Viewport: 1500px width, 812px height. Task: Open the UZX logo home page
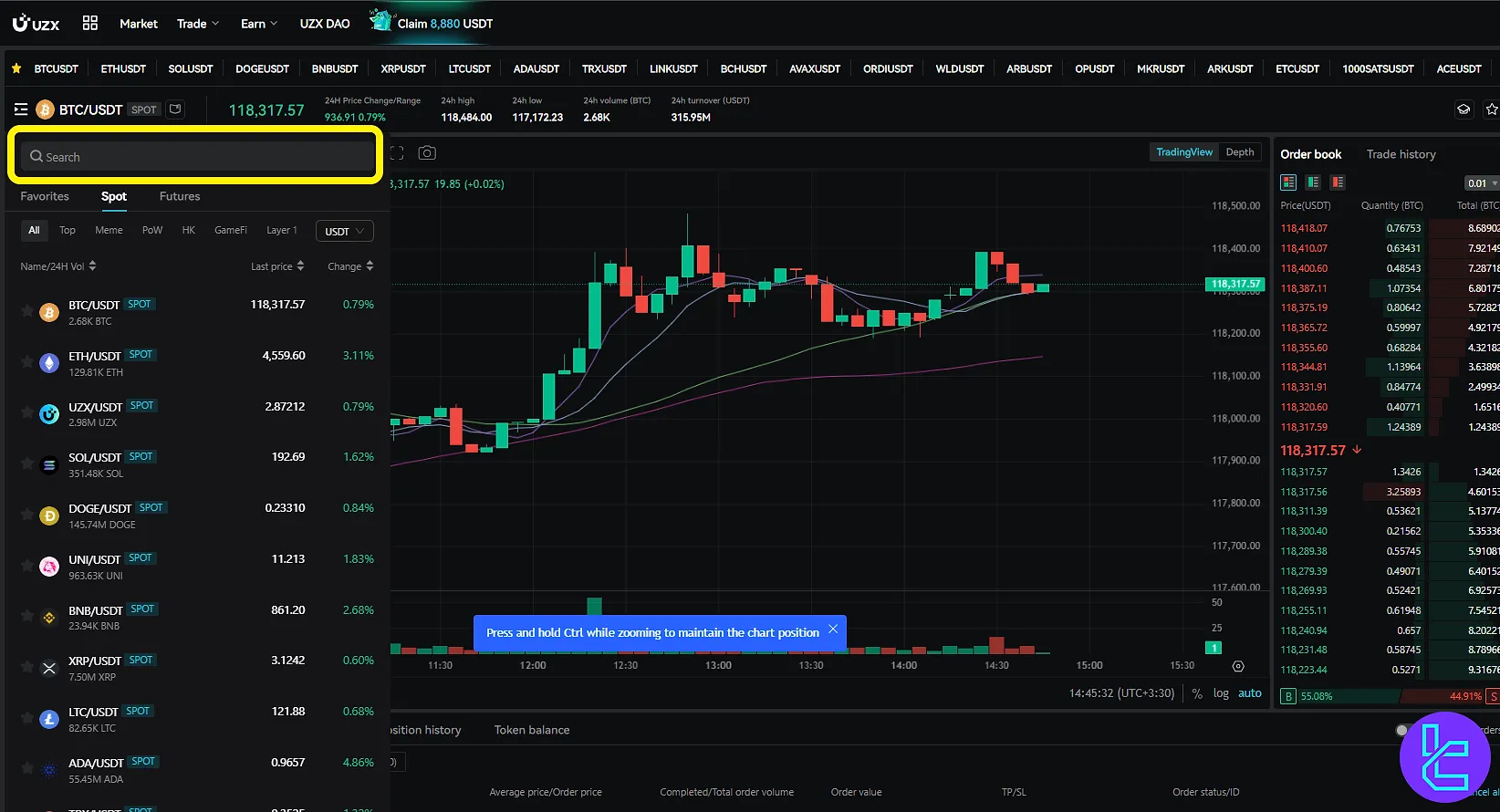(36, 24)
